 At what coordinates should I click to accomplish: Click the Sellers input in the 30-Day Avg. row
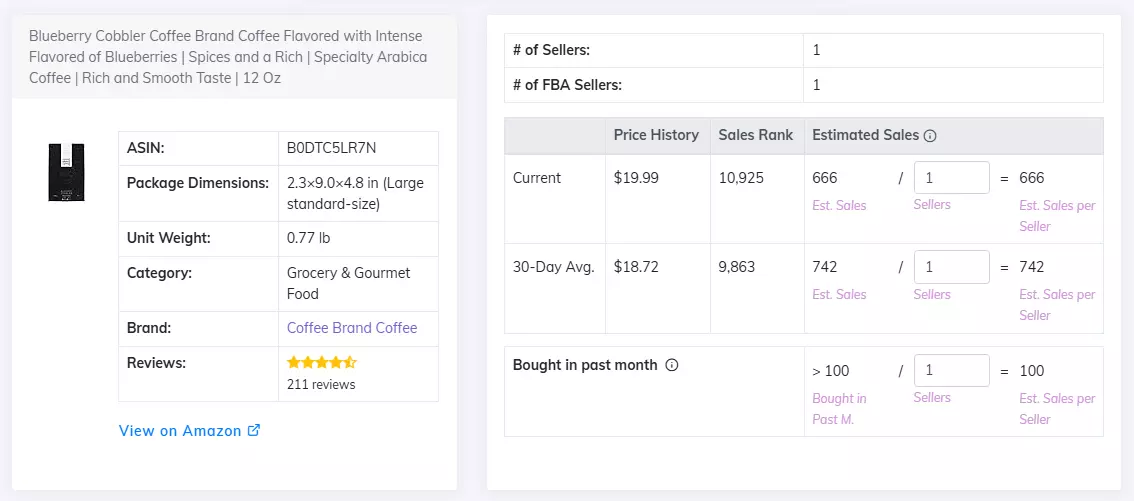[x=952, y=267]
